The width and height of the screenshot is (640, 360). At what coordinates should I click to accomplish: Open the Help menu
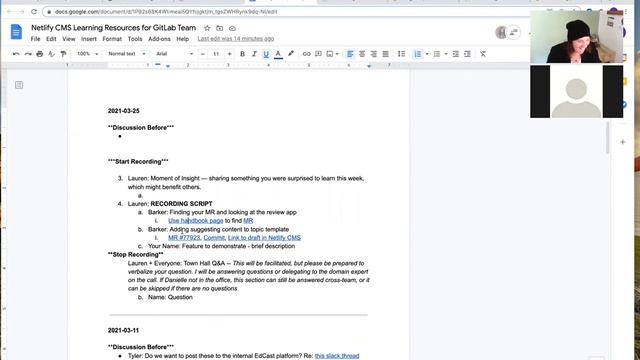tap(182, 39)
